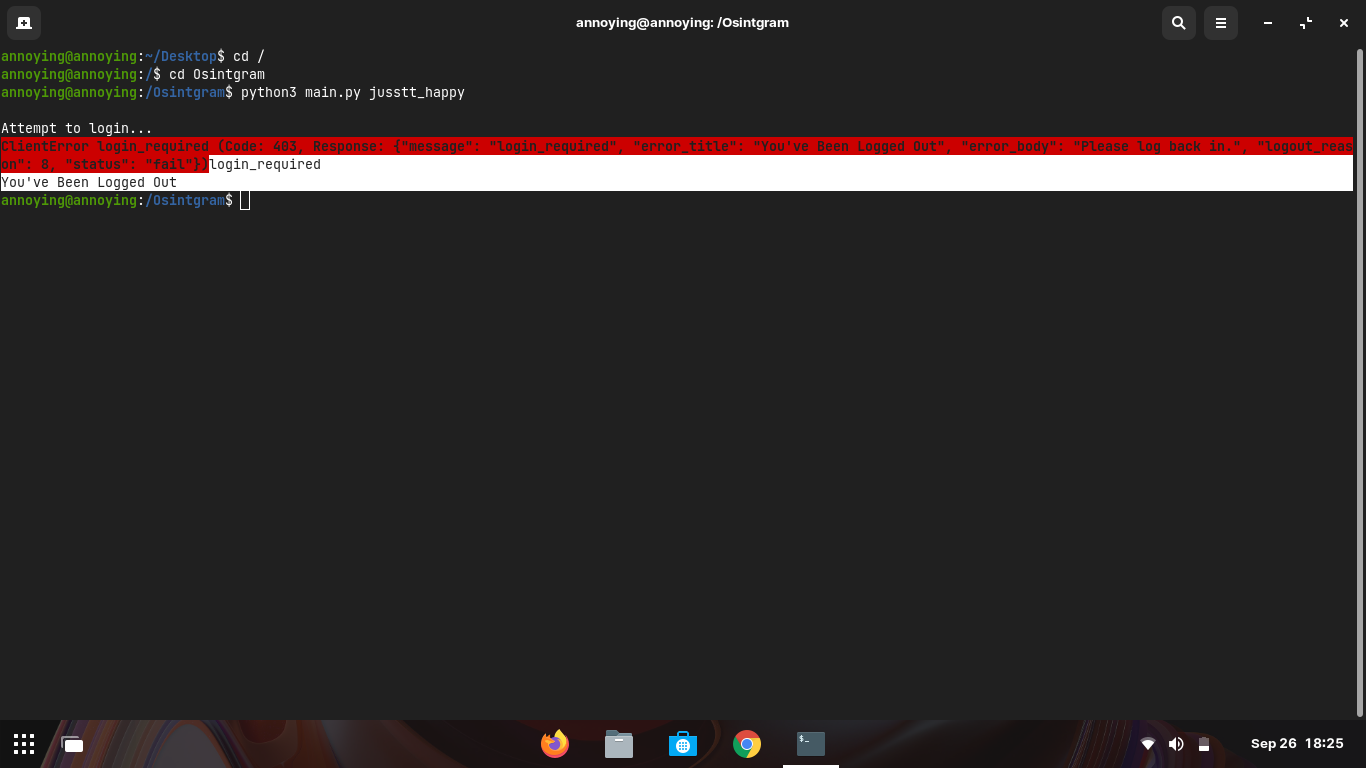Image resolution: width=1366 pixels, height=768 pixels.
Task: Minimize the terminal window
Action: tap(1268, 22)
